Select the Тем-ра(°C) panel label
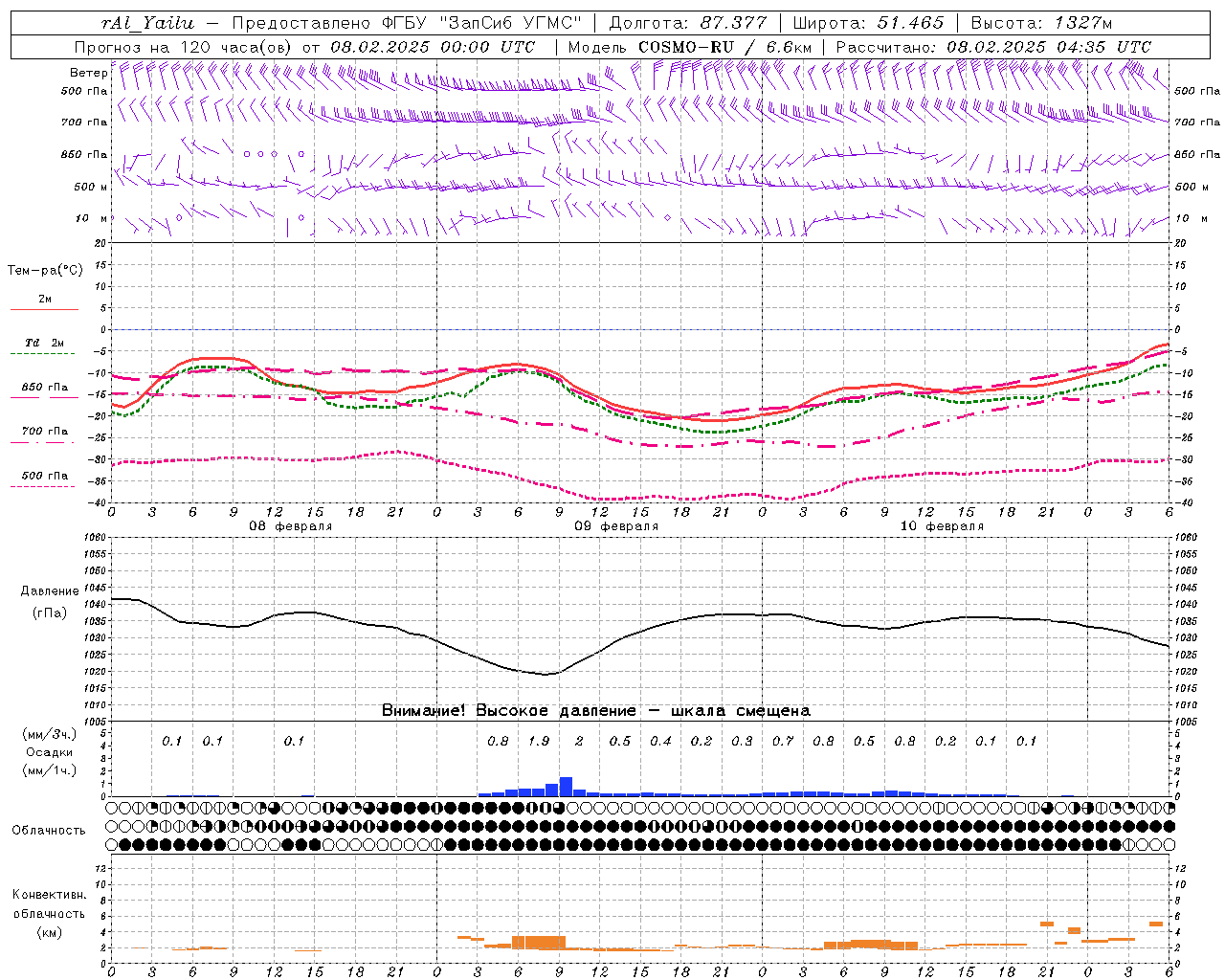The height and width of the screenshot is (980, 1225). pyautogui.click(x=45, y=271)
